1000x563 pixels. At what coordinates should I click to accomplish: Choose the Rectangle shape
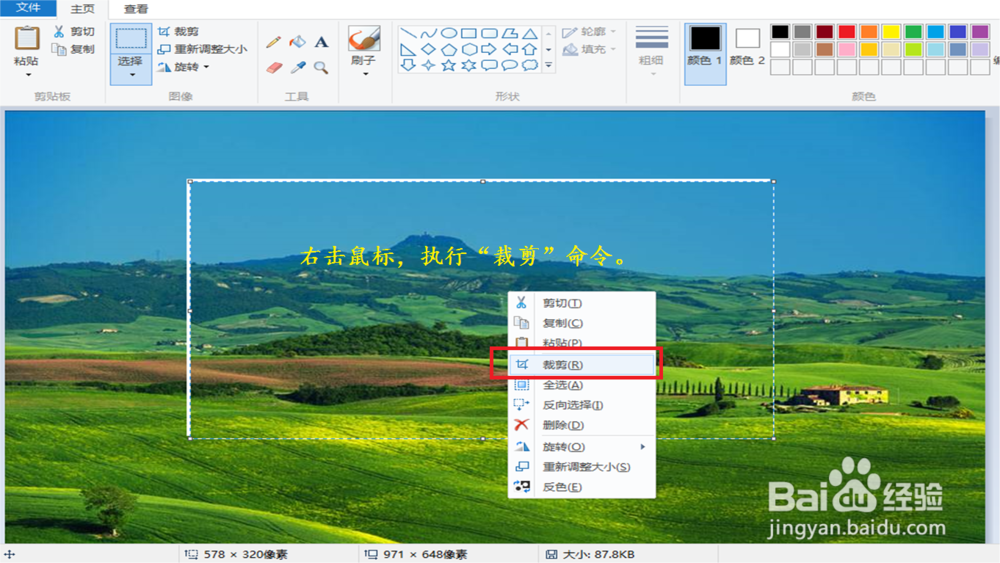pyautogui.click(x=469, y=33)
